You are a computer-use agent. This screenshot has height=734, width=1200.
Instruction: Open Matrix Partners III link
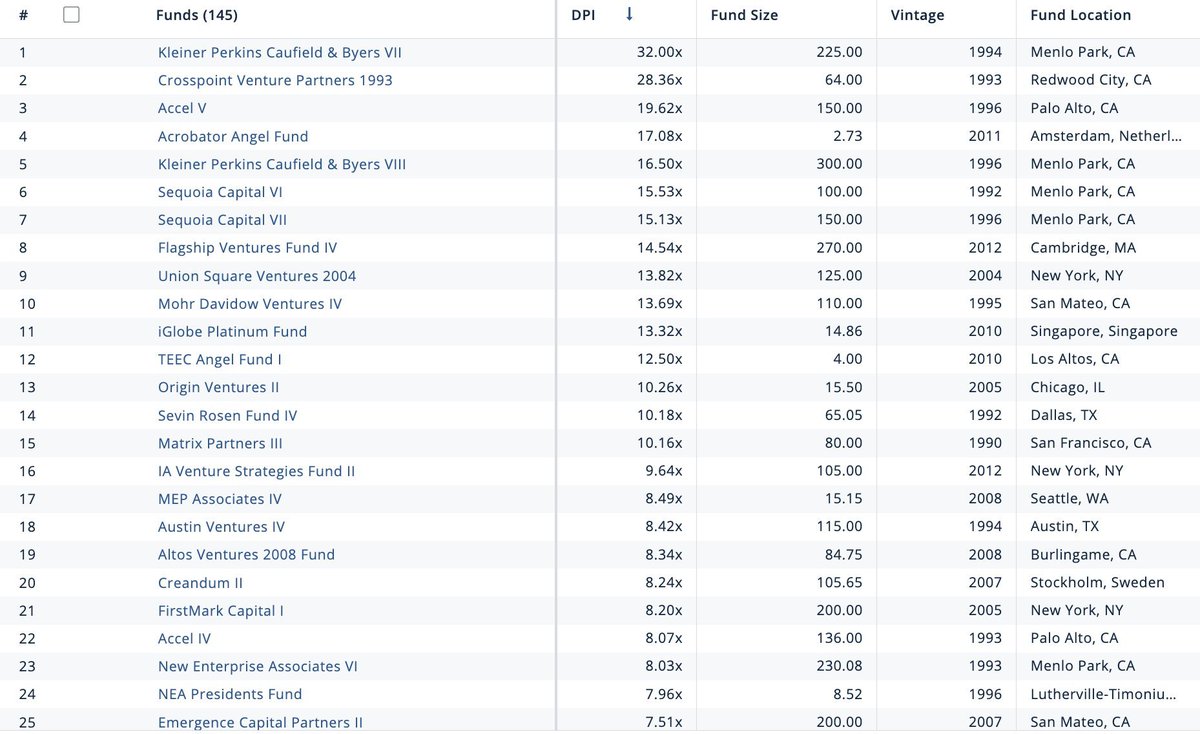click(x=220, y=443)
